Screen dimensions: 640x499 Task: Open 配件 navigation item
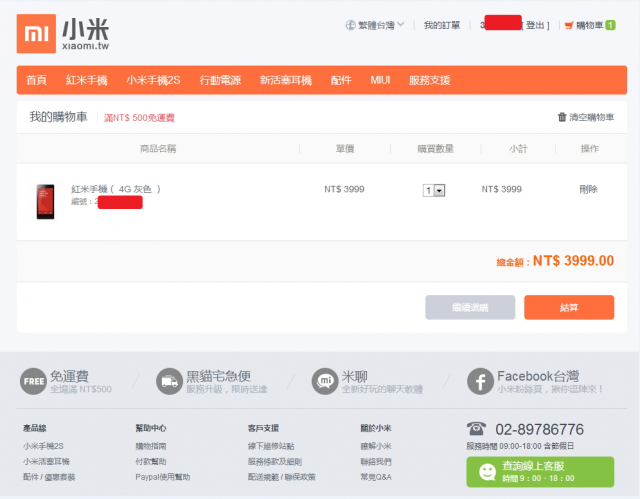[341, 80]
